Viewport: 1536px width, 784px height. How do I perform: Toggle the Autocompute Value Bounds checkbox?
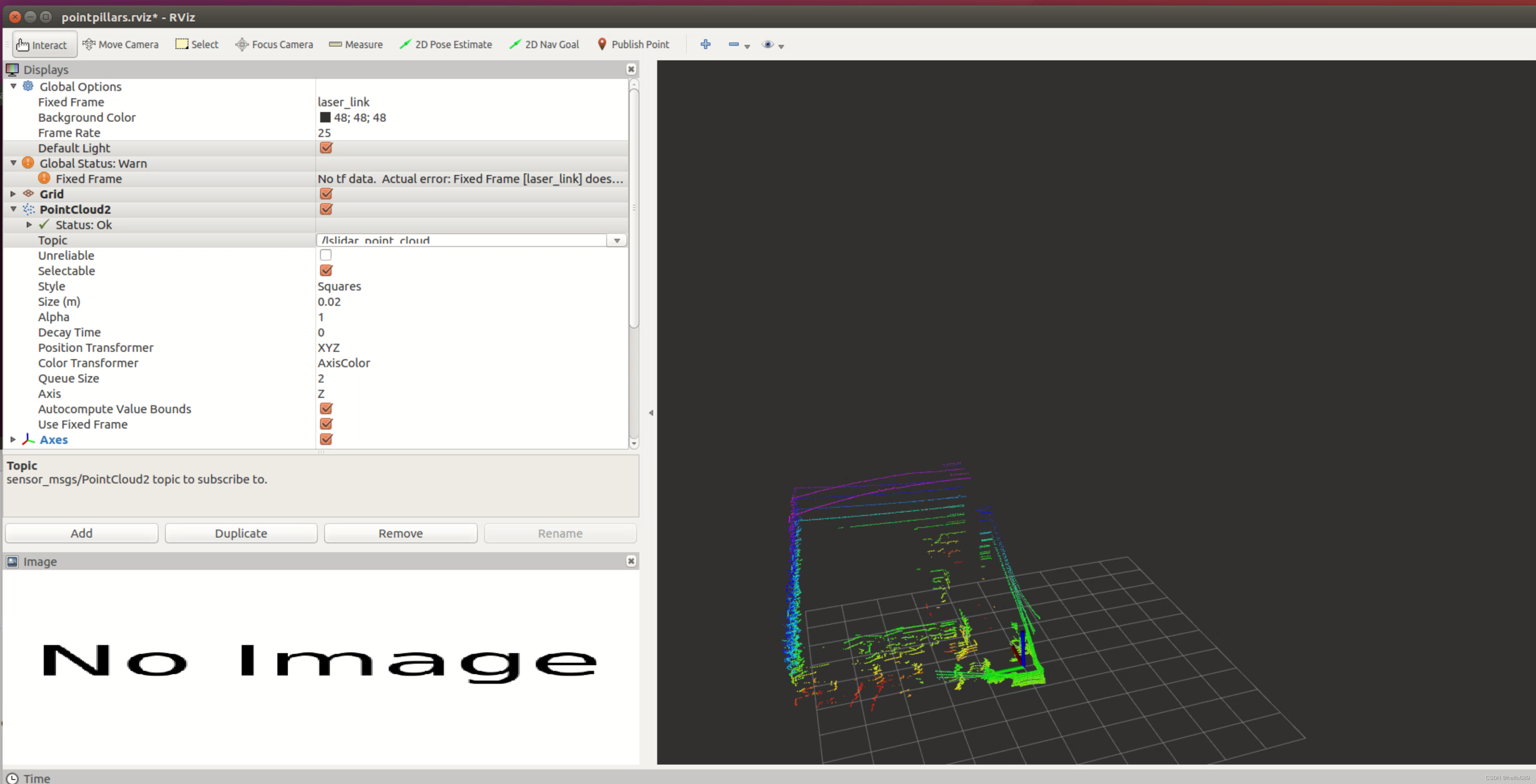point(326,408)
